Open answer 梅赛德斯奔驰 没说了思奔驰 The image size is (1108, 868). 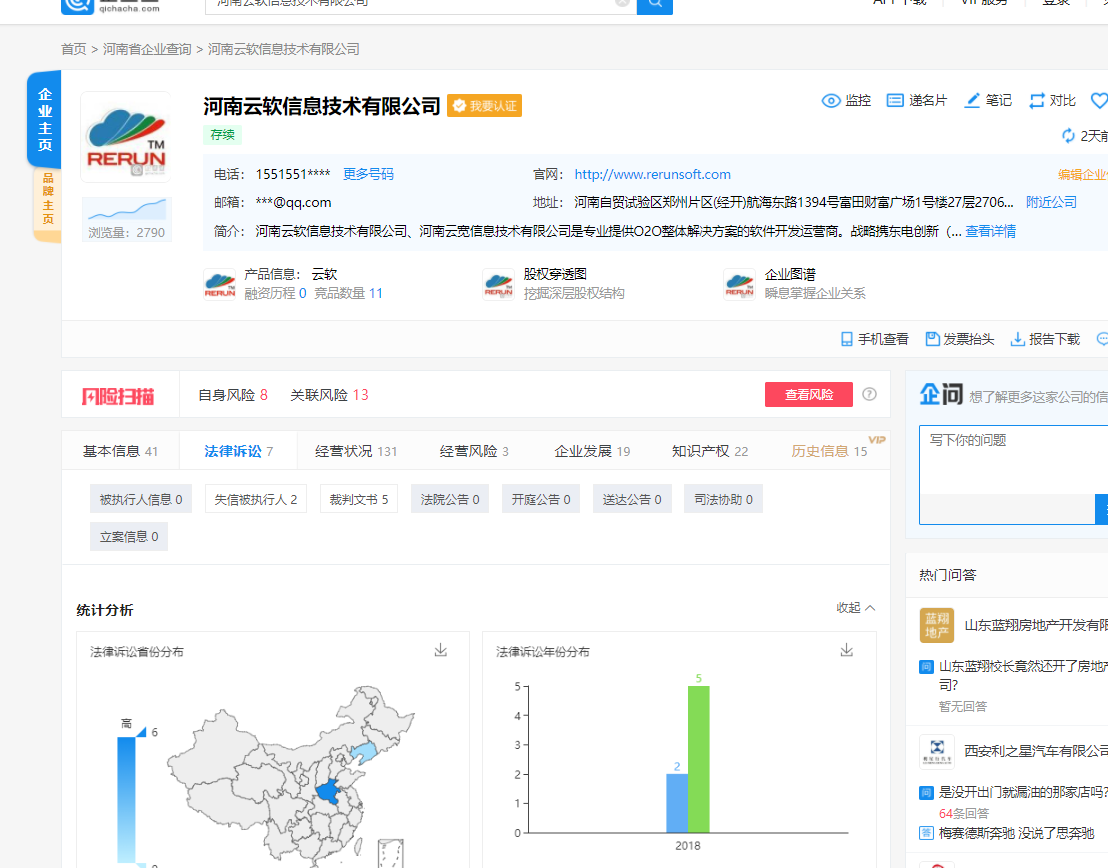(1016, 833)
